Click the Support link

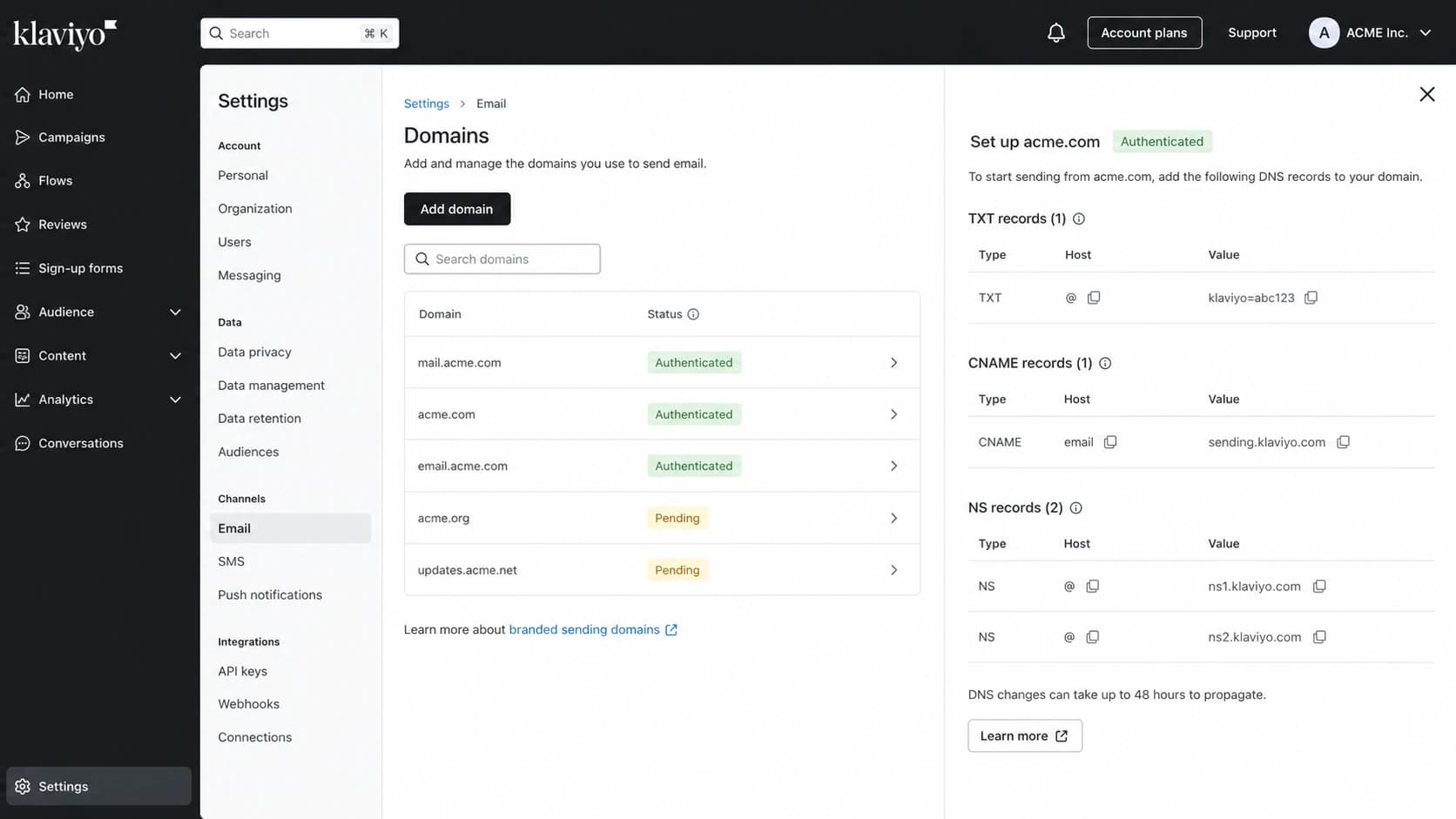pyautogui.click(x=1251, y=33)
